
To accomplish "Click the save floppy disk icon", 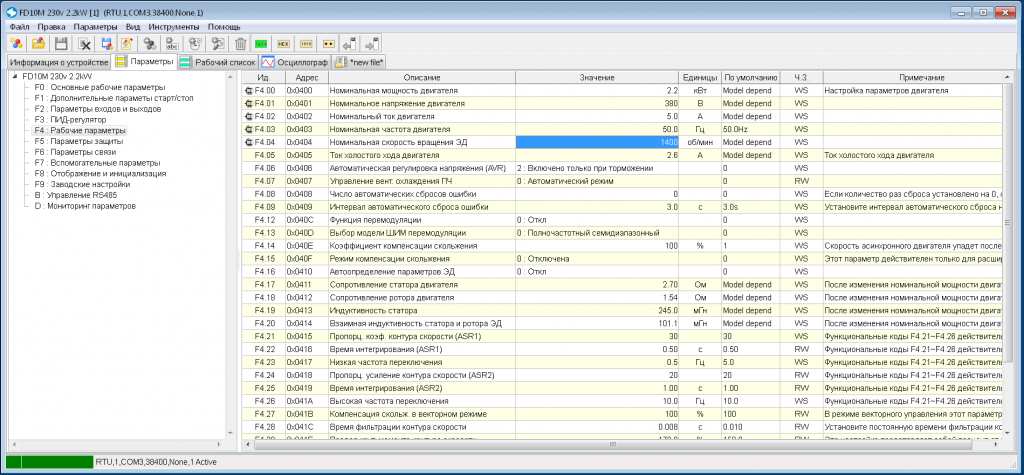I will pyautogui.click(x=61, y=44).
